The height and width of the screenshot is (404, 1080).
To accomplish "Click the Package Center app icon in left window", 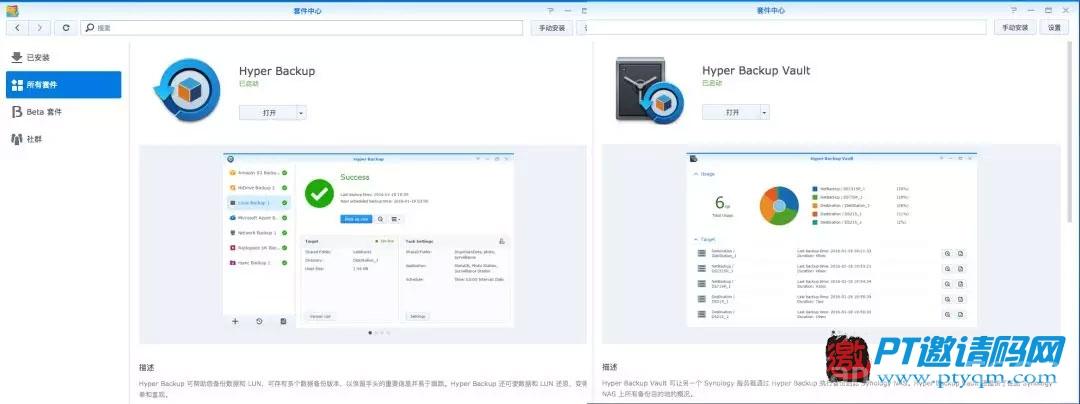I will click(12, 11).
